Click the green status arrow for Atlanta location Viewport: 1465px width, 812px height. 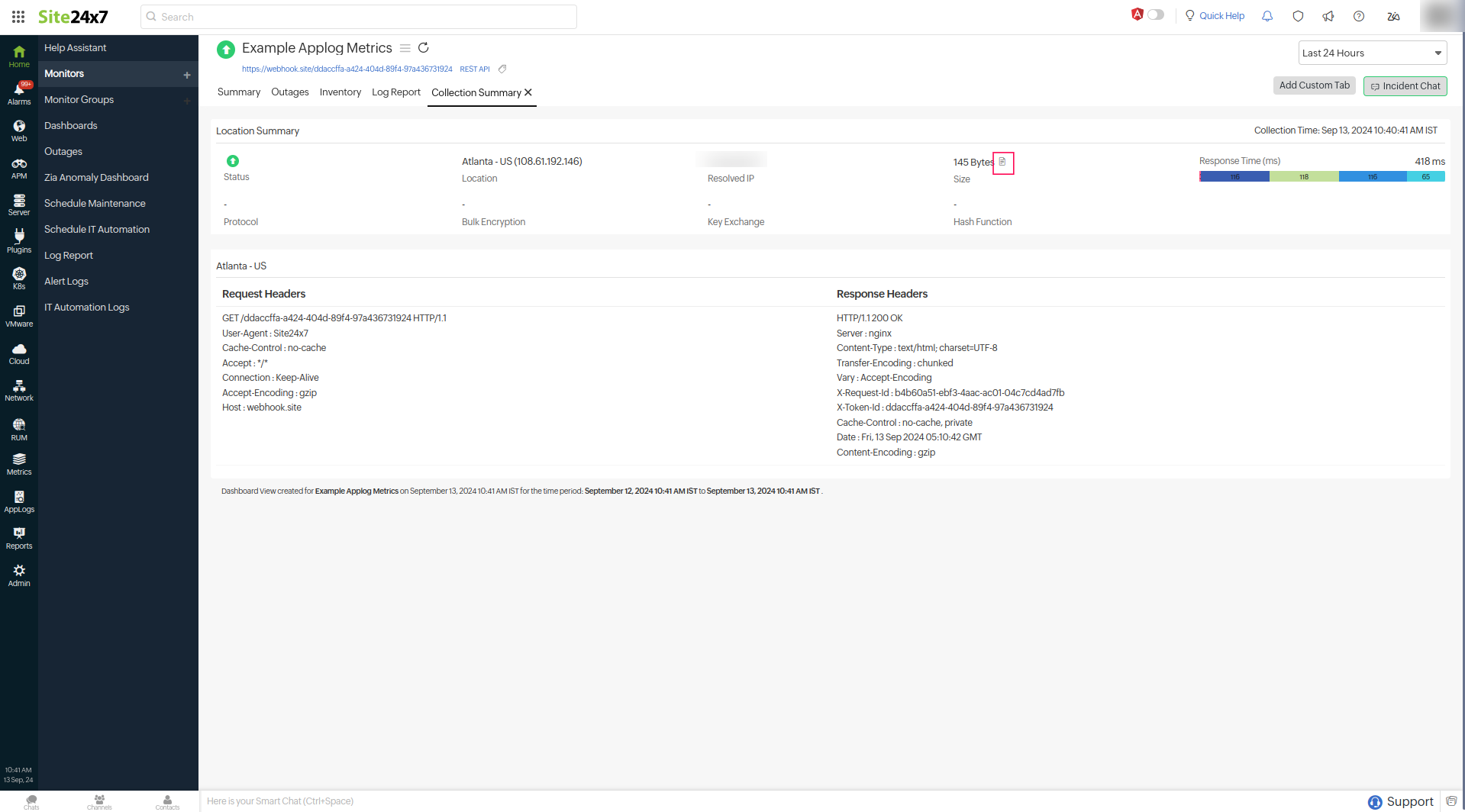click(x=234, y=161)
